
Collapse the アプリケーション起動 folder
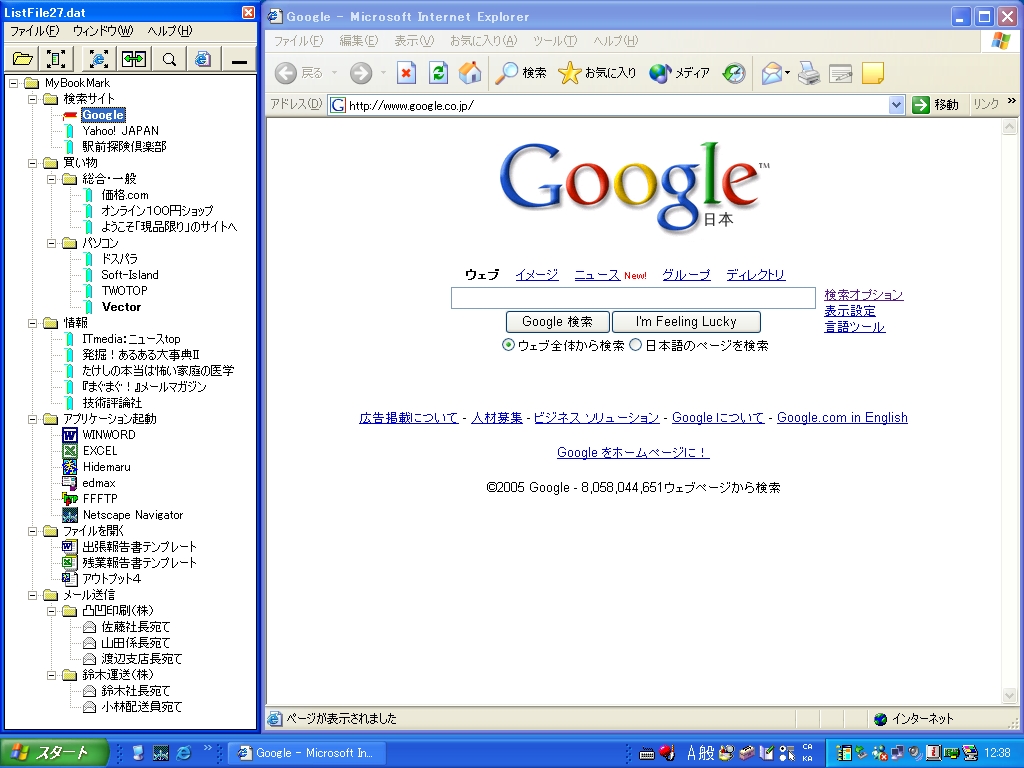[33, 419]
